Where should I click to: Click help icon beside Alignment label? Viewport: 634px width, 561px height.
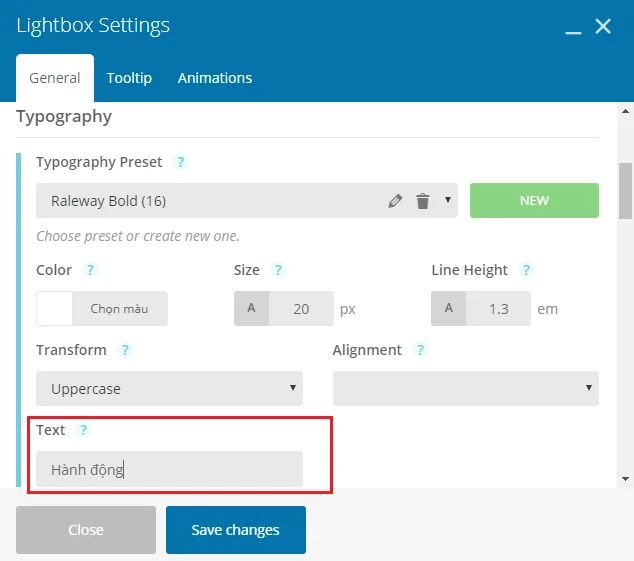coord(420,350)
